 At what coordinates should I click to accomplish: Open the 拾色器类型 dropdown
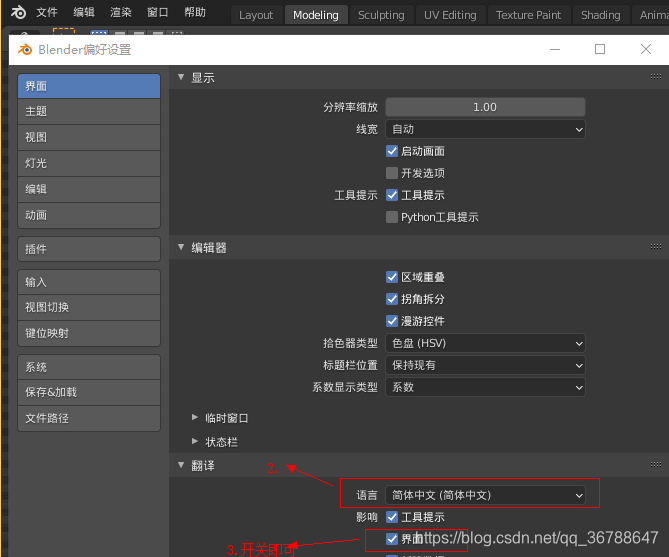tap(485, 344)
